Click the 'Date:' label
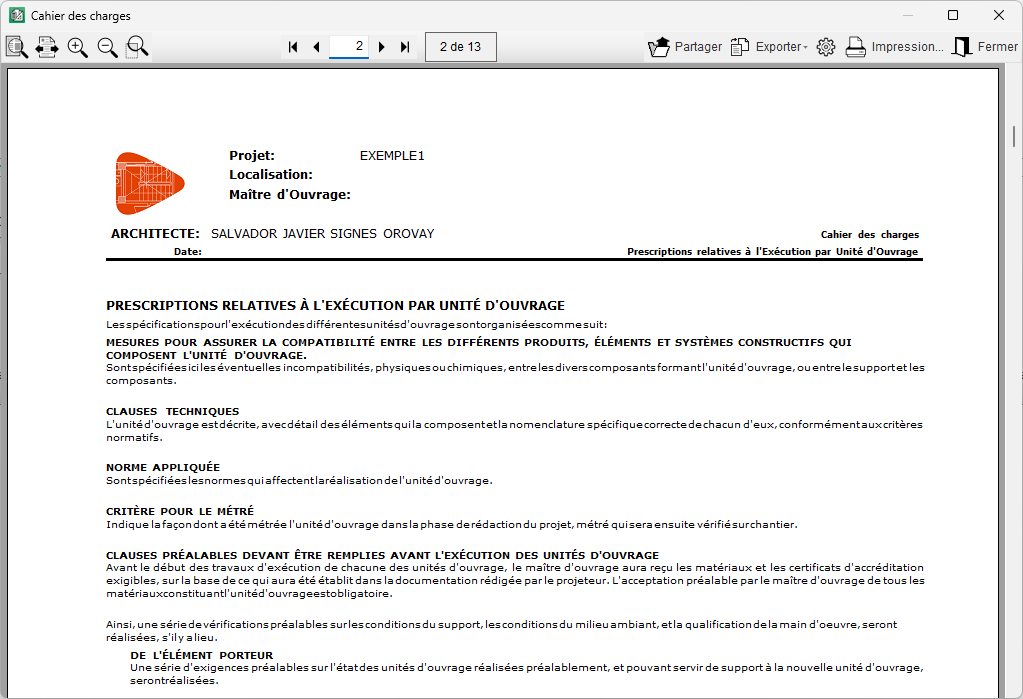1023x699 pixels. (188, 251)
